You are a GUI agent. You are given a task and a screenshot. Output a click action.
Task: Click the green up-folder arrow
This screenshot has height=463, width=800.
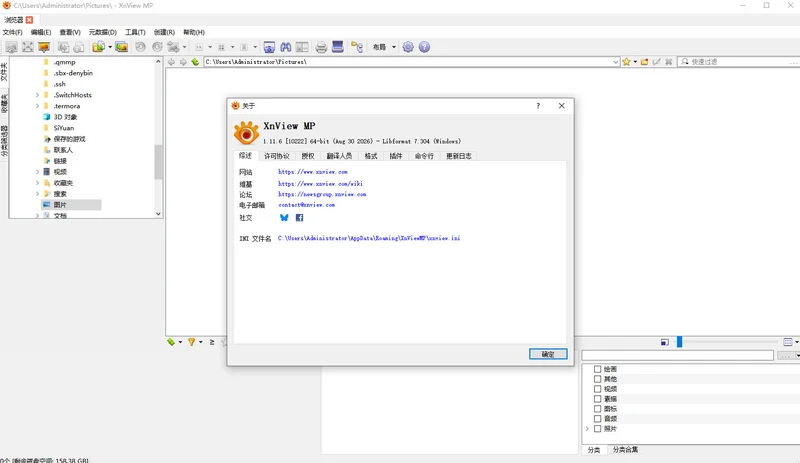195,62
